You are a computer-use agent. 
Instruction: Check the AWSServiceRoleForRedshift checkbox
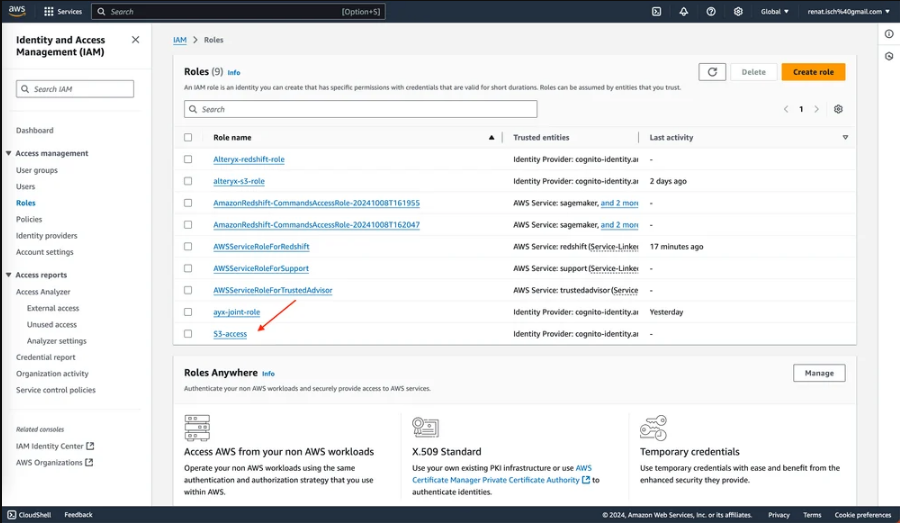pyautogui.click(x=188, y=246)
